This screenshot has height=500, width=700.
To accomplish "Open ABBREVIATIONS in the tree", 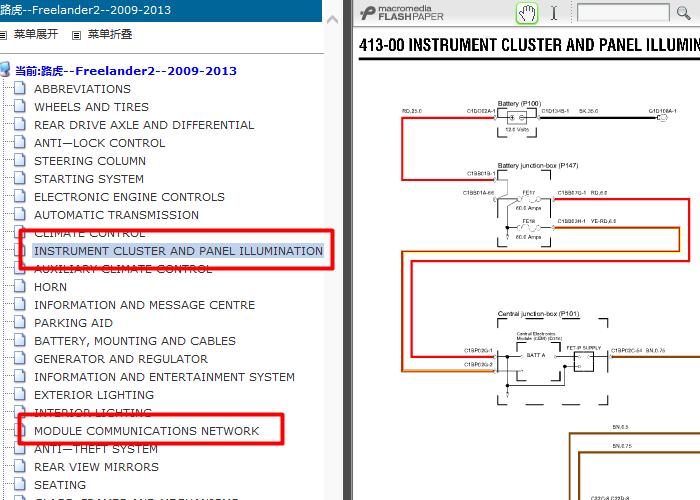I will (83, 89).
